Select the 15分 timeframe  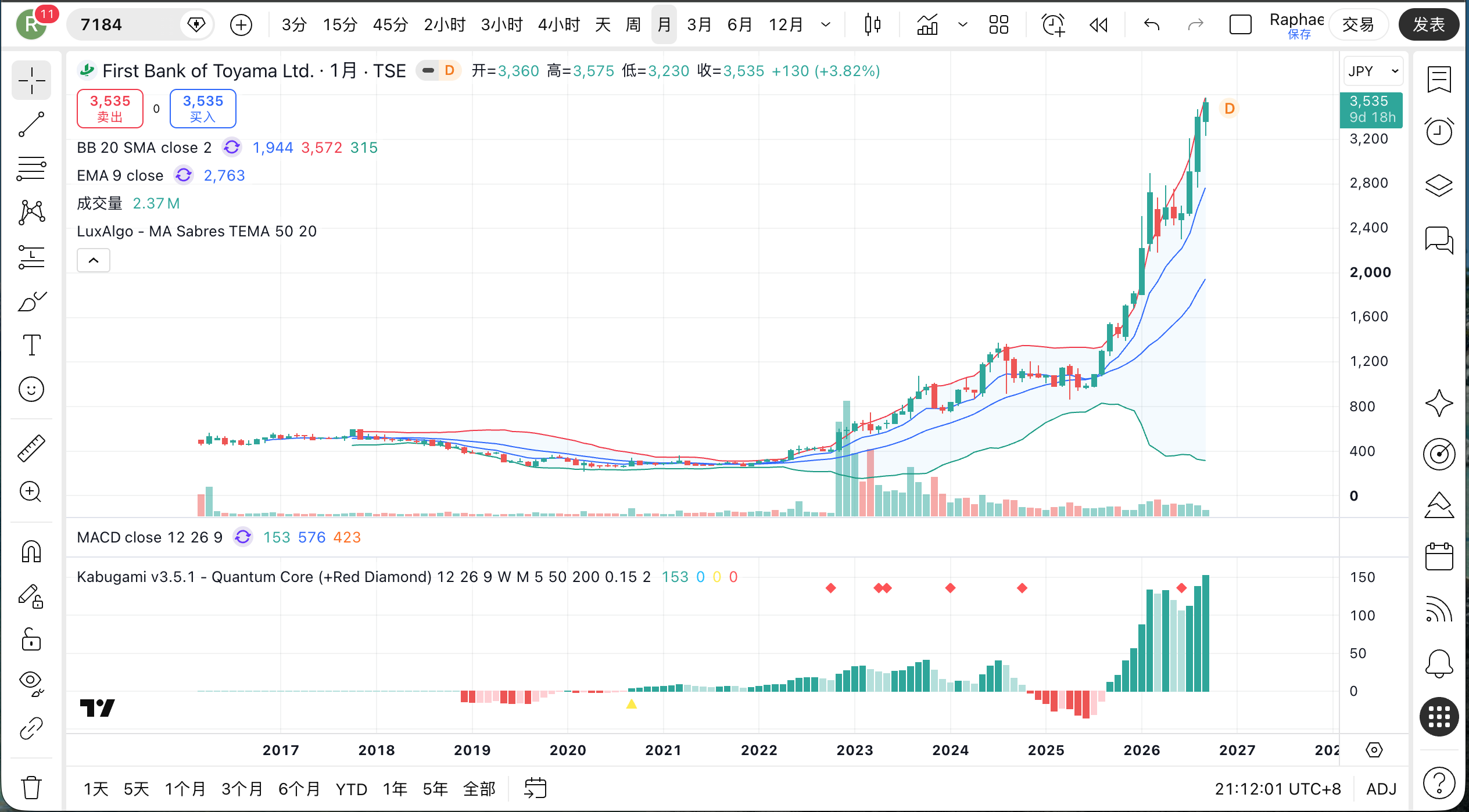(340, 25)
